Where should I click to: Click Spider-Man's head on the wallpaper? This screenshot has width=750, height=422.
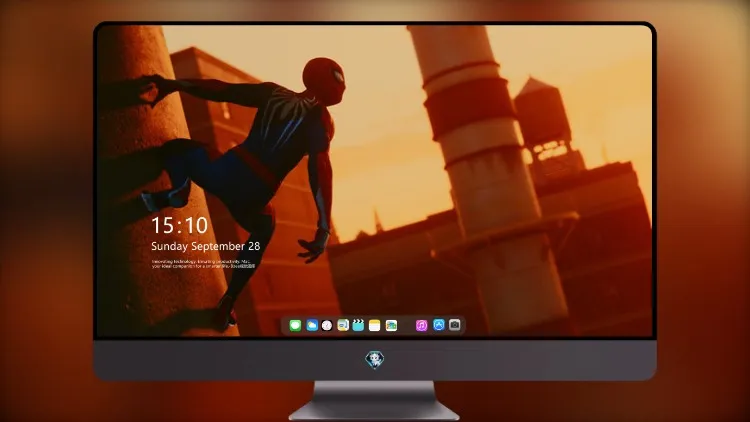(x=324, y=77)
